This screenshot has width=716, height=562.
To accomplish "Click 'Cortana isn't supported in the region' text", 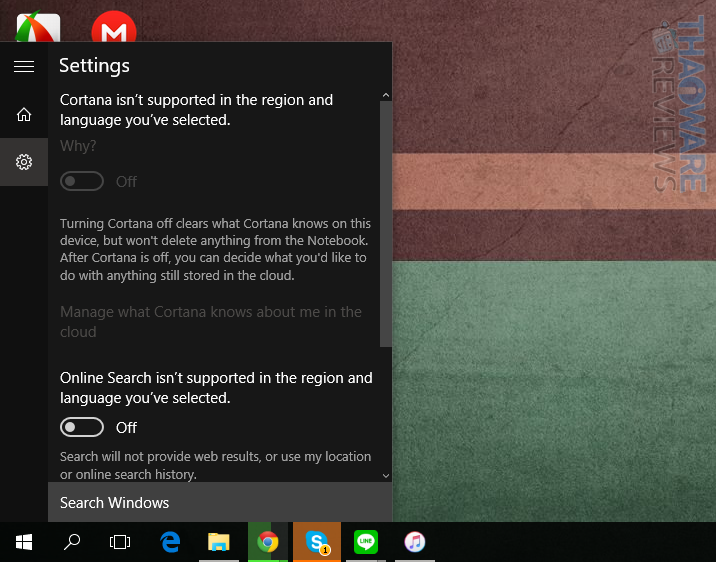I will (x=196, y=110).
